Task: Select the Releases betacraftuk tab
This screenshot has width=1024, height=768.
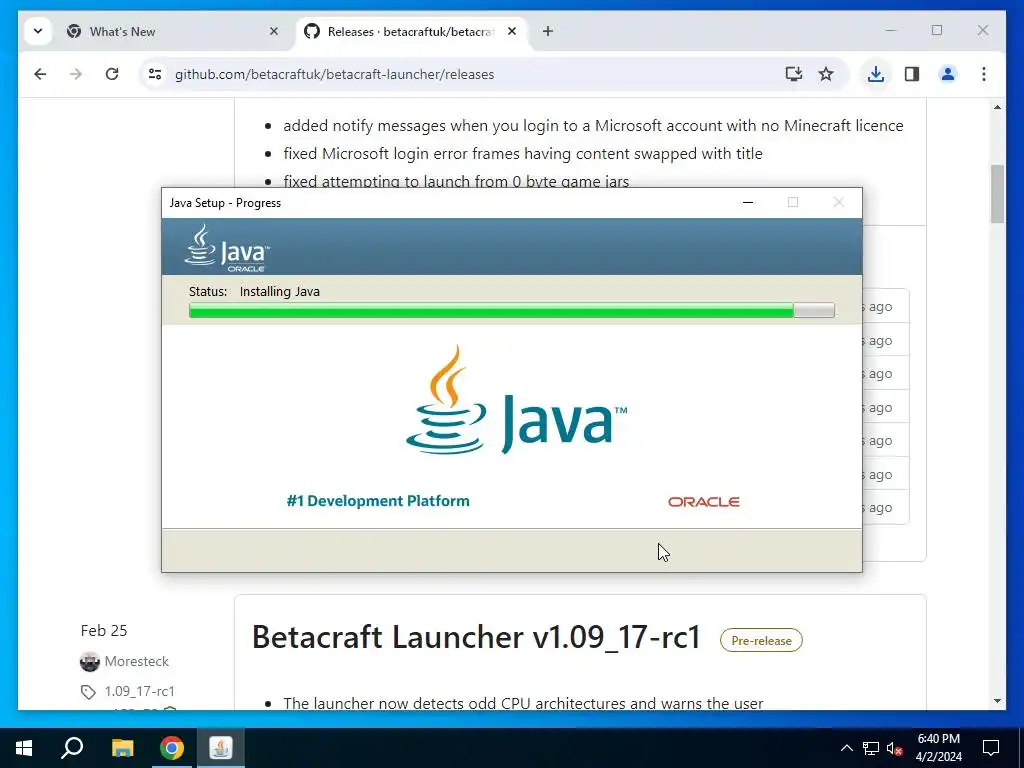Action: click(x=411, y=31)
